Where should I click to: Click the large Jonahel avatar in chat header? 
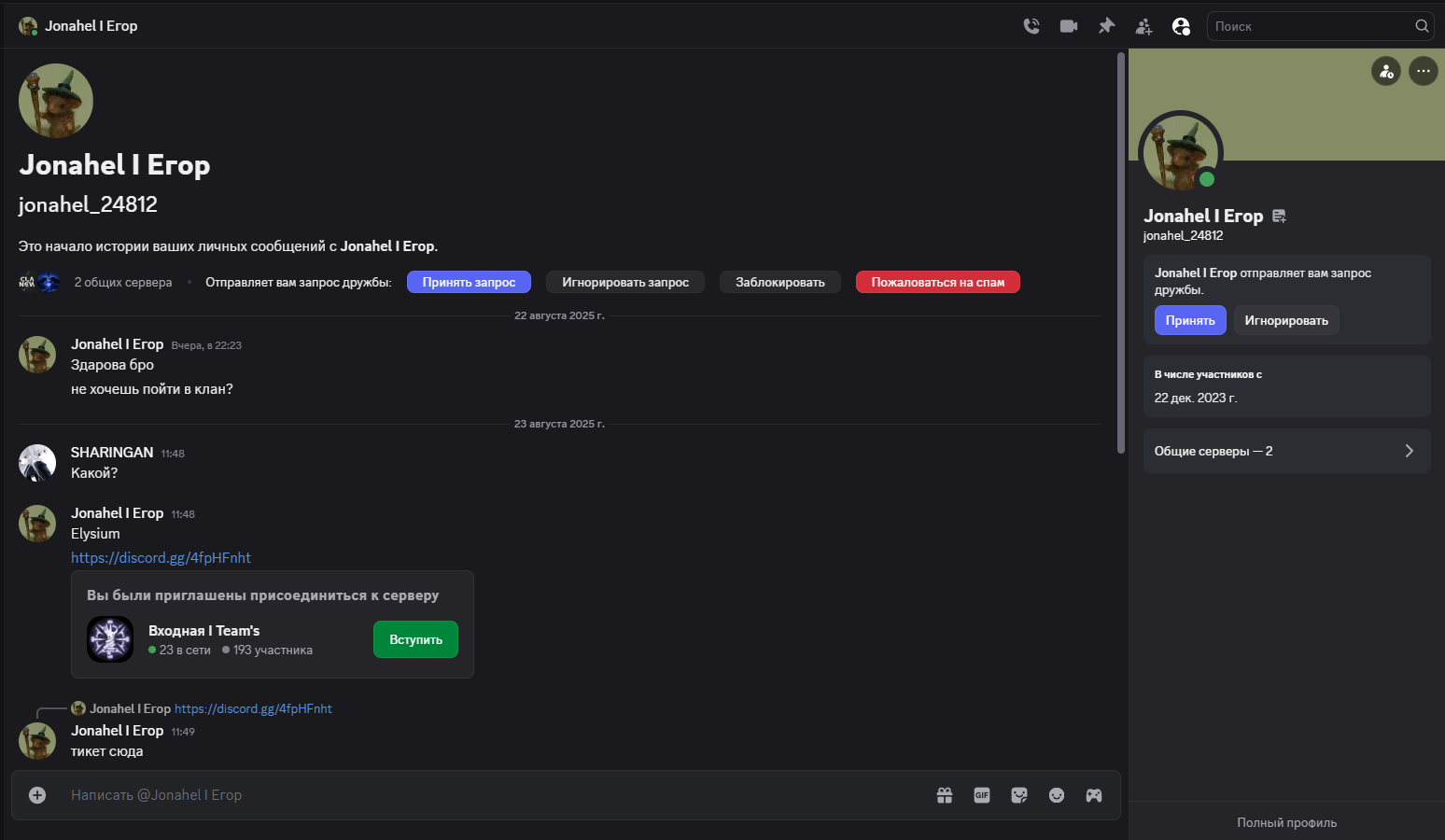(56, 101)
